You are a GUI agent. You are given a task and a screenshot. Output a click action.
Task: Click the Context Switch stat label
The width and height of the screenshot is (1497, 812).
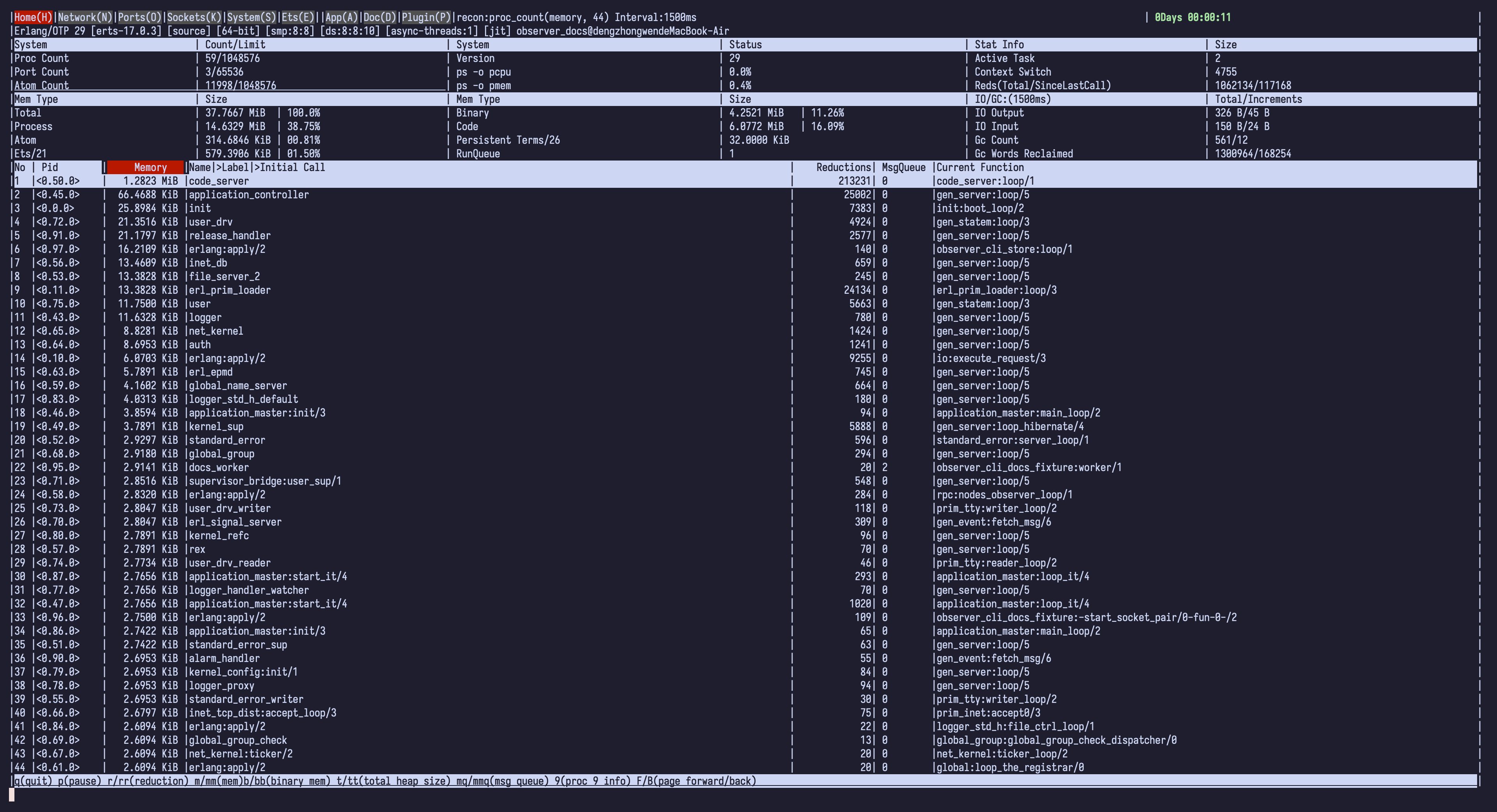pyautogui.click(x=1013, y=72)
